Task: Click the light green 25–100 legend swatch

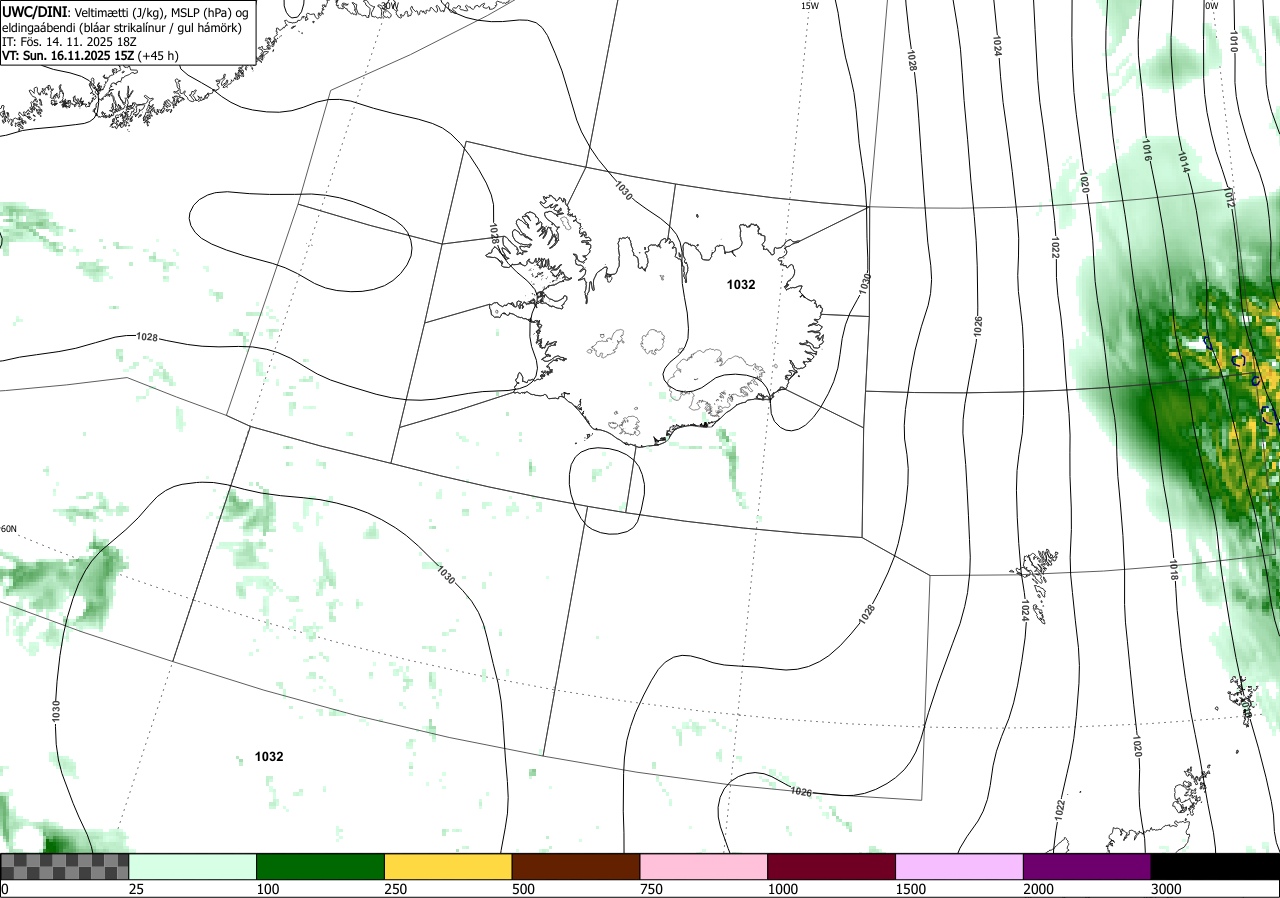Action: click(x=193, y=866)
